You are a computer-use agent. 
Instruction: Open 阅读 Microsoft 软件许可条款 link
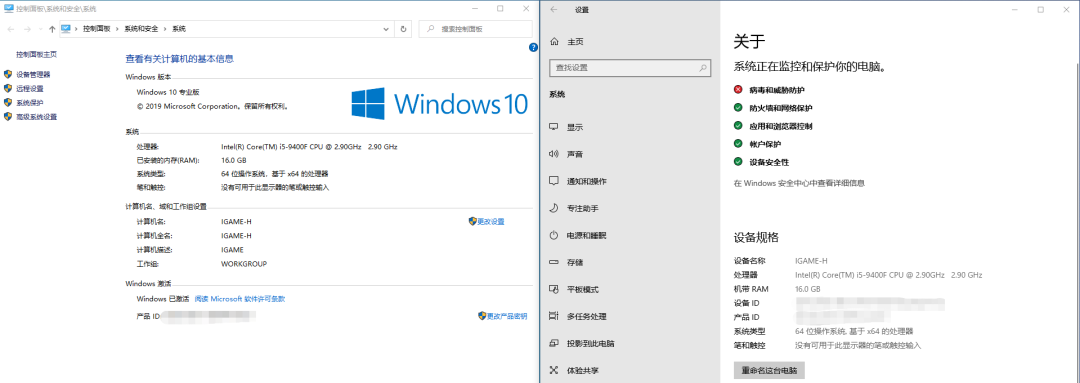[x=240, y=299]
